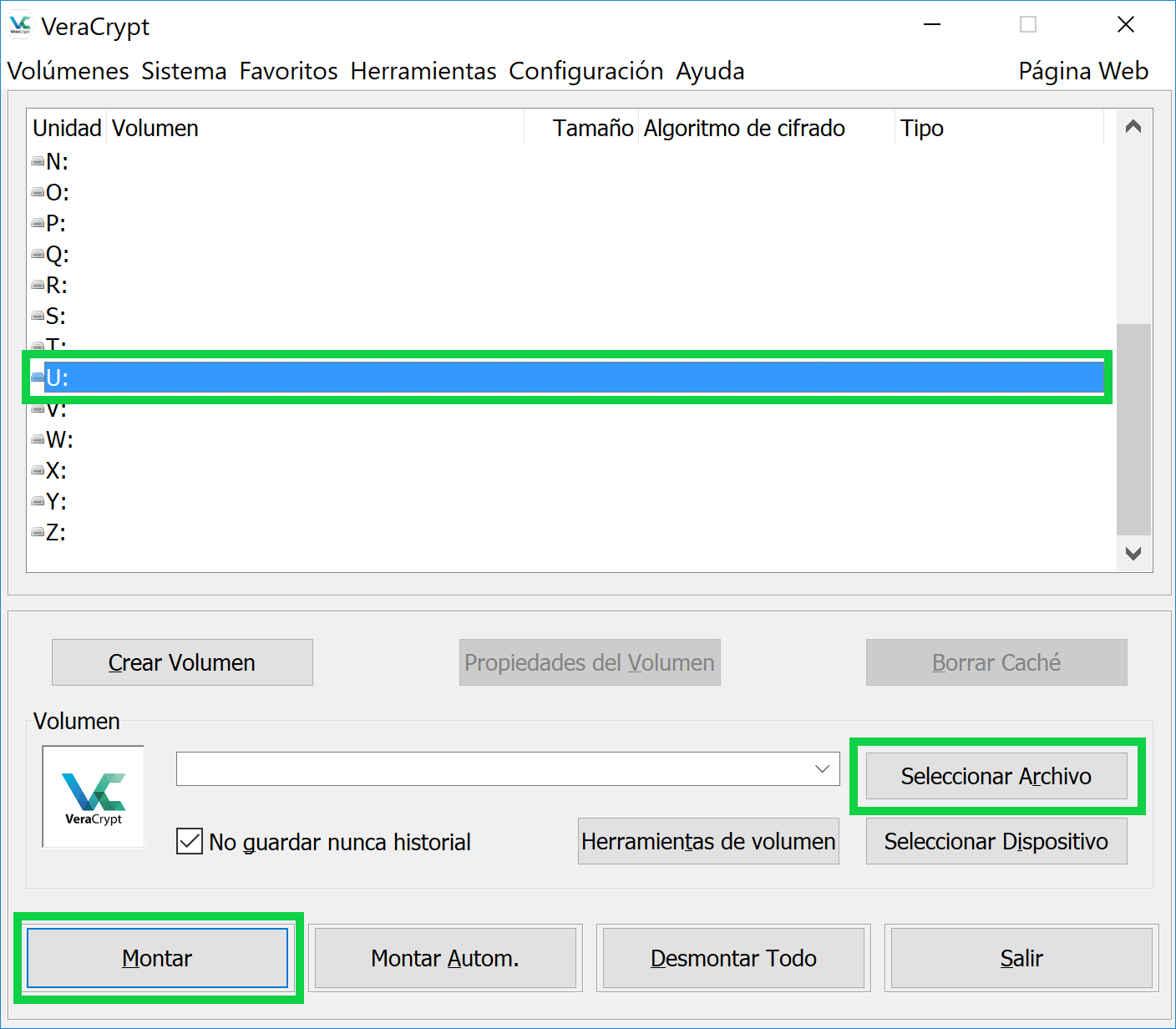
Task: Select the drive icon for W:
Action: point(38,439)
